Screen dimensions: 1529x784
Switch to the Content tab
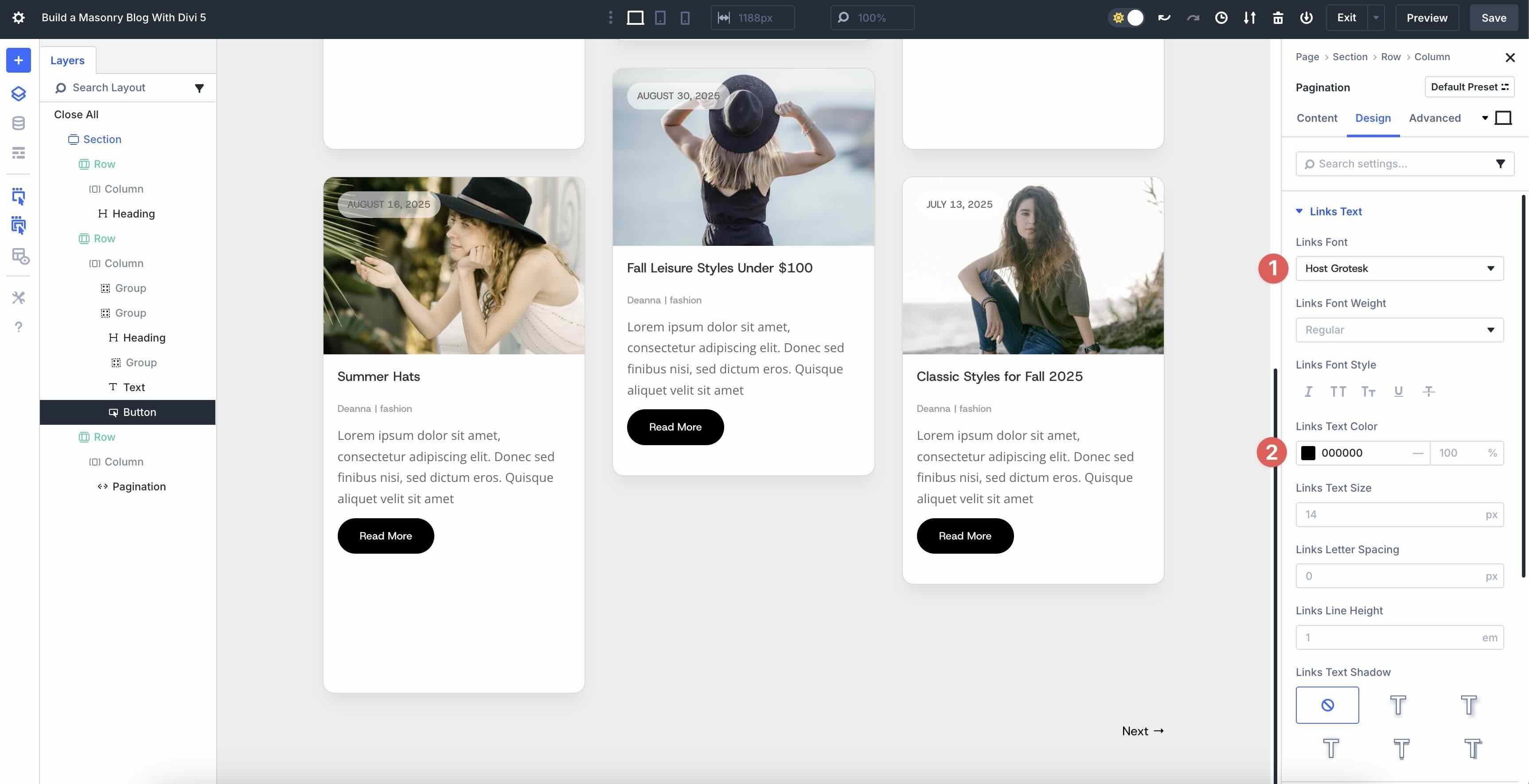click(1317, 118)
